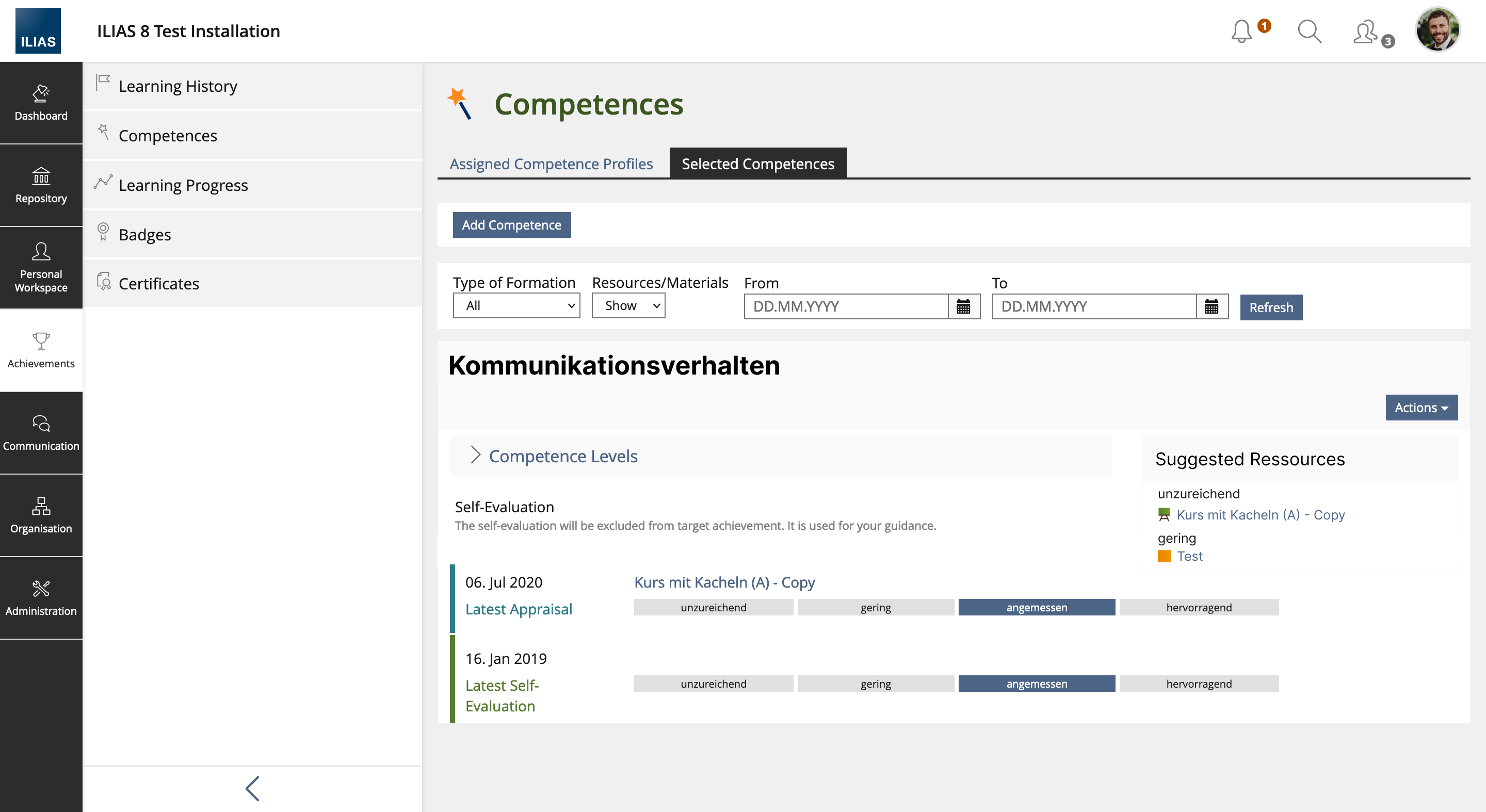The width and height of the screenshot is (1486, 812).
Task: Collapse the slate with the back arrow
Action: pyautogui.click(x=253, y=788)
